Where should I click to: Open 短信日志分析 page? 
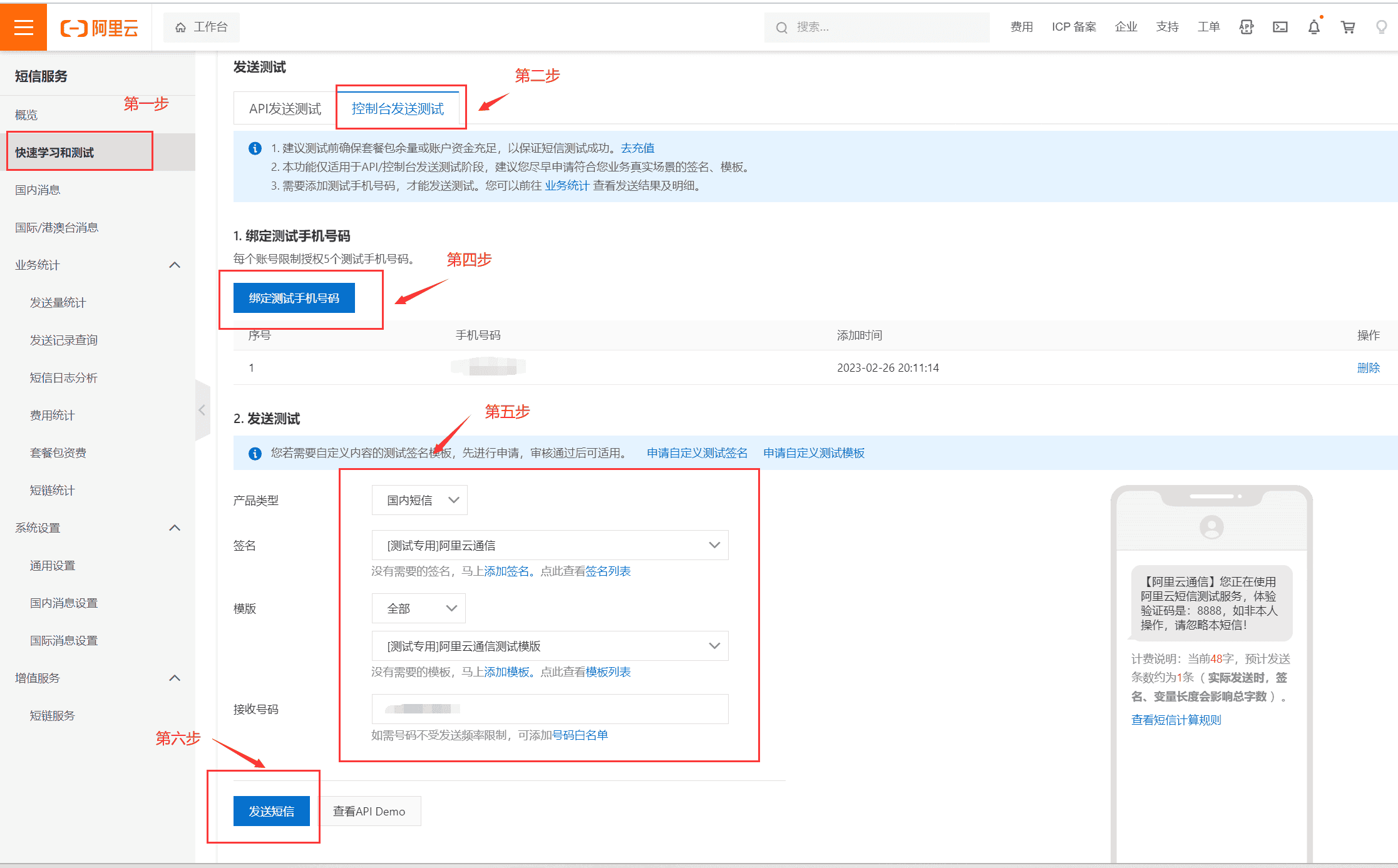click(63, 377)
